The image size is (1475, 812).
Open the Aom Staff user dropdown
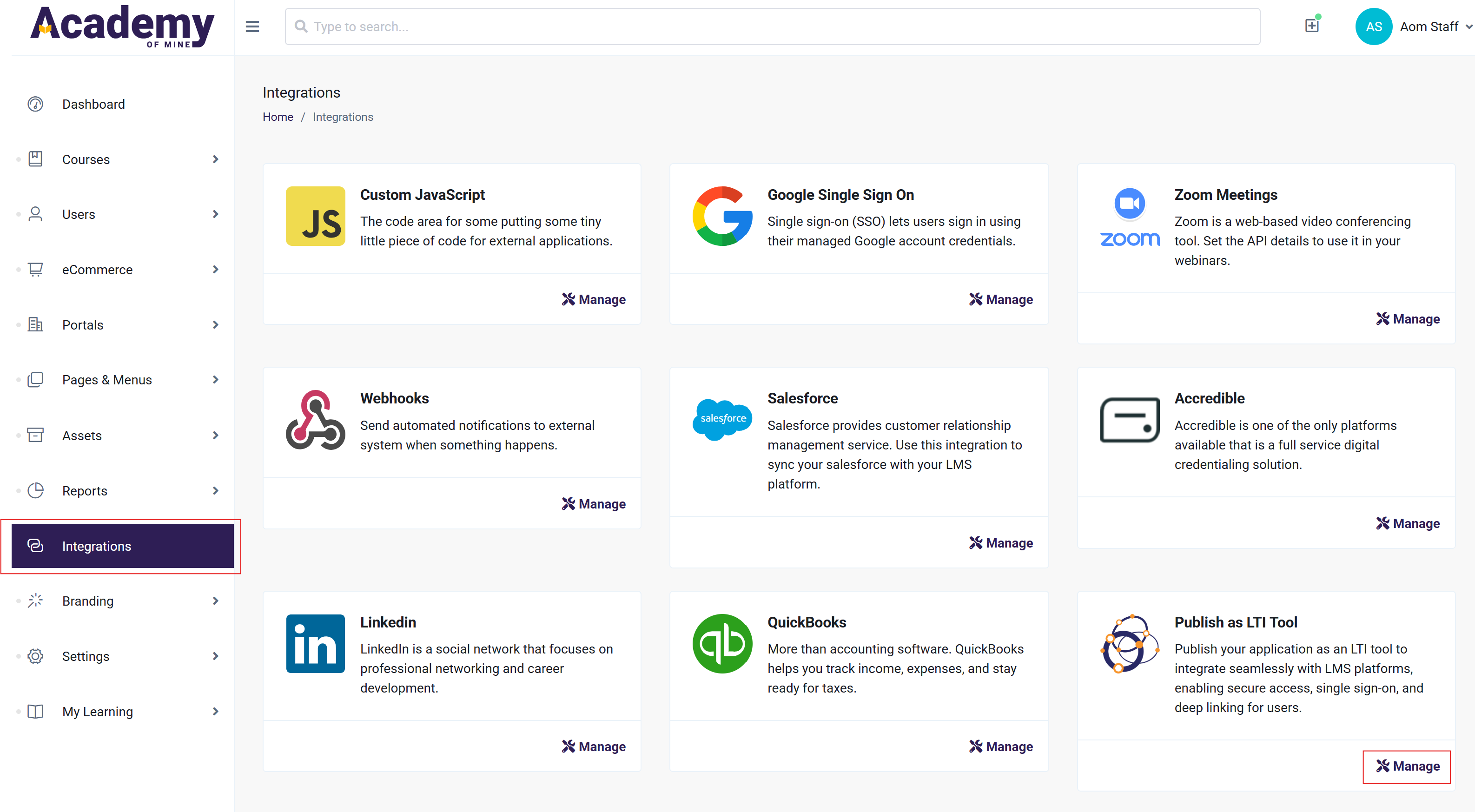pyautogui.click(x=1435, y=26)
